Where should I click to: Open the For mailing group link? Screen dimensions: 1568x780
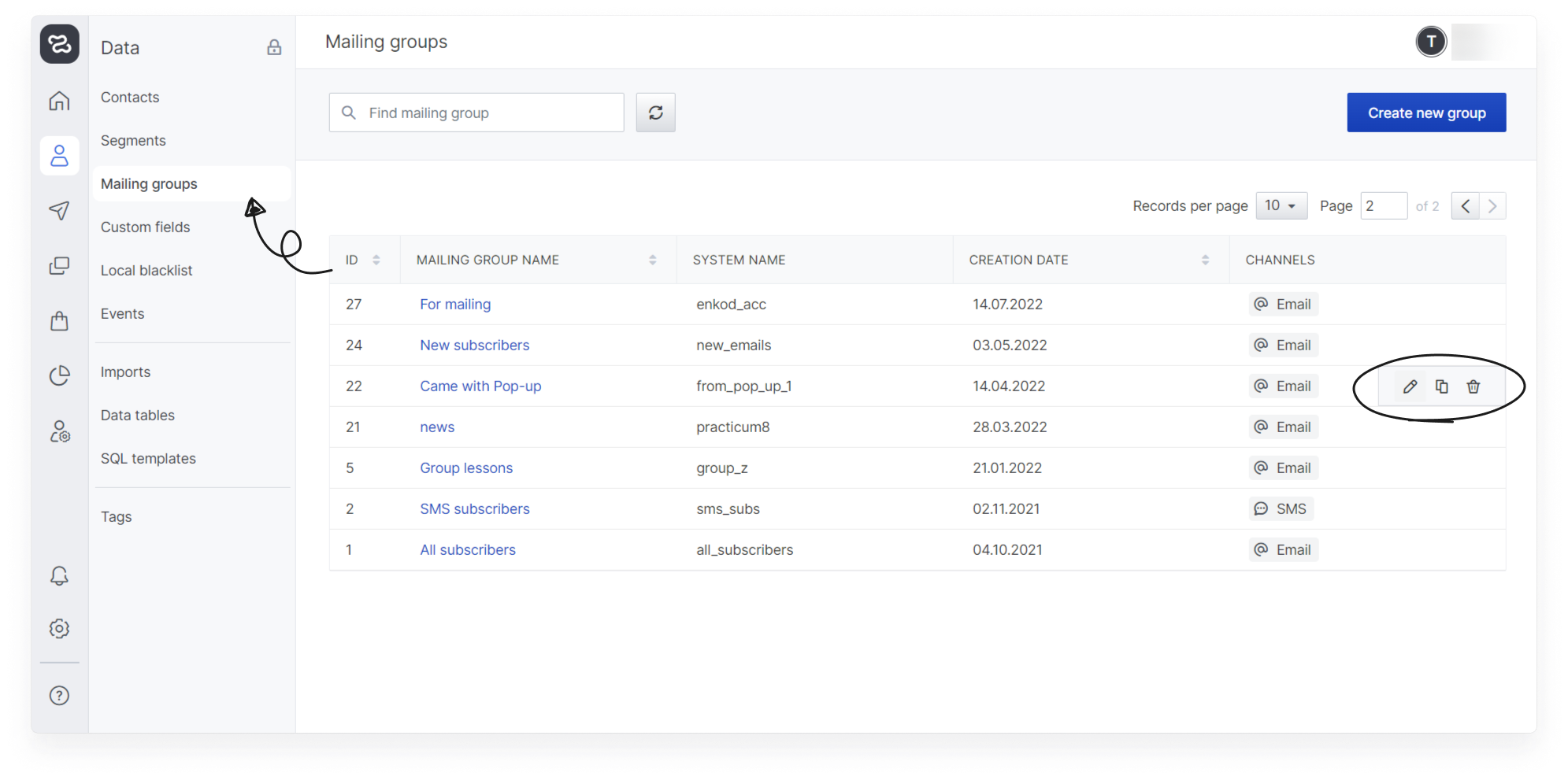455,305
